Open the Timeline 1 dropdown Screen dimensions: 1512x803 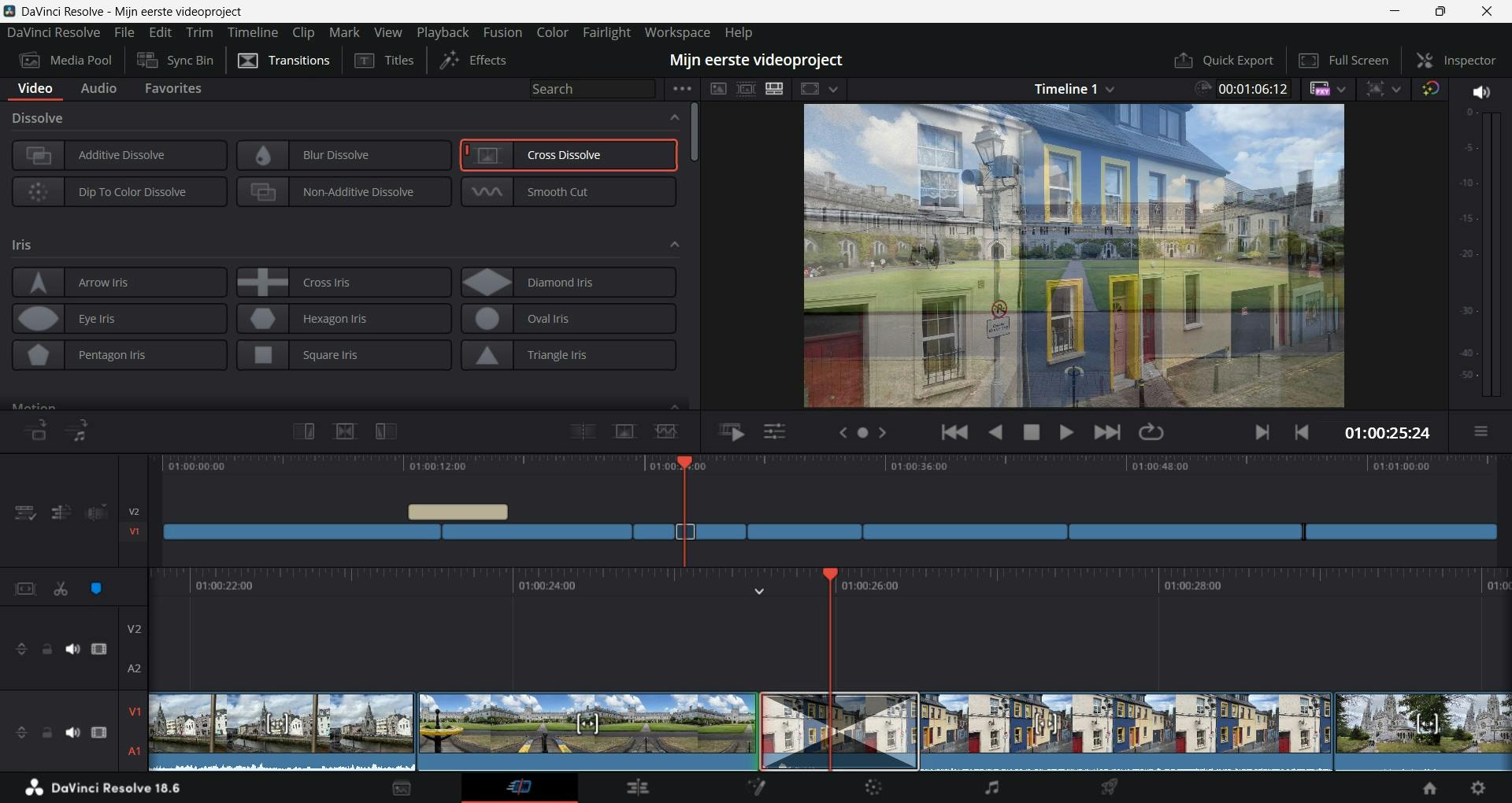pos(1110,90)
